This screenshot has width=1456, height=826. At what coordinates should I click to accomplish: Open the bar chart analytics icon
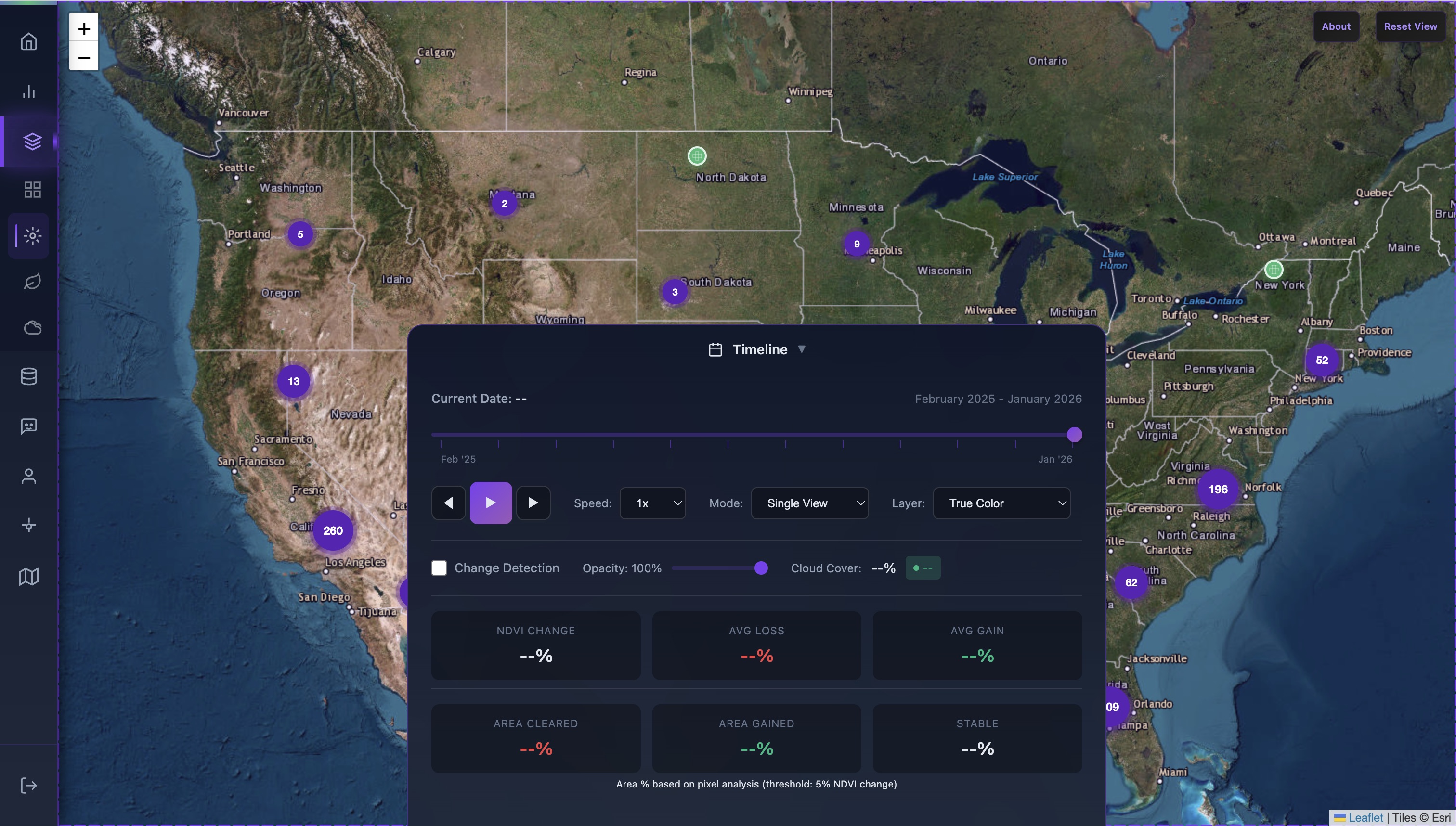[29, 91]
